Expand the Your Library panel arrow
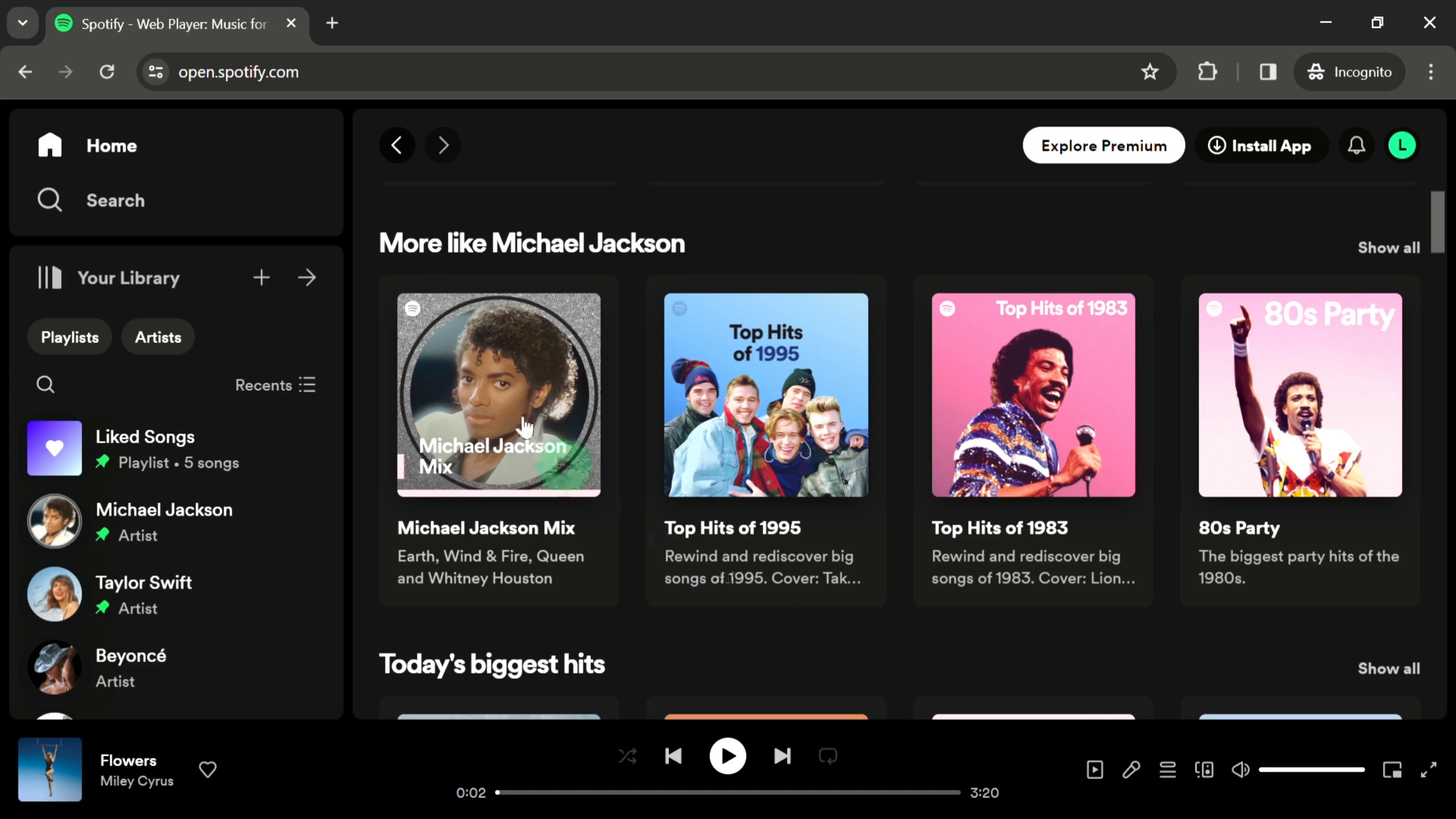Image resolution: width=1456 pixels, height=819 pixels. (x=308, y=278)
